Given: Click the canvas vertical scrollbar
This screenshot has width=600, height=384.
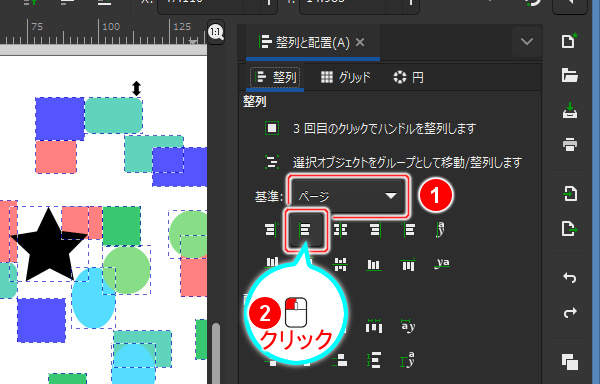Looking at the screenshot, I should pos(216,353).
